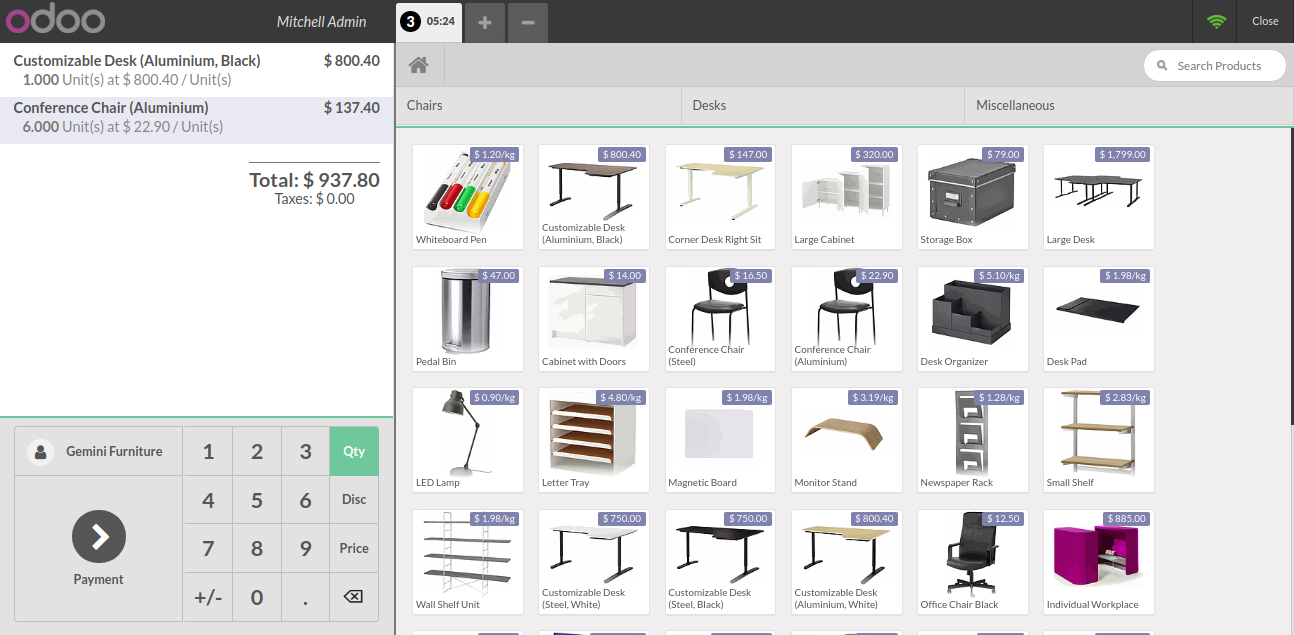Switch numpad to Price mode

click(x=354, y=548)
